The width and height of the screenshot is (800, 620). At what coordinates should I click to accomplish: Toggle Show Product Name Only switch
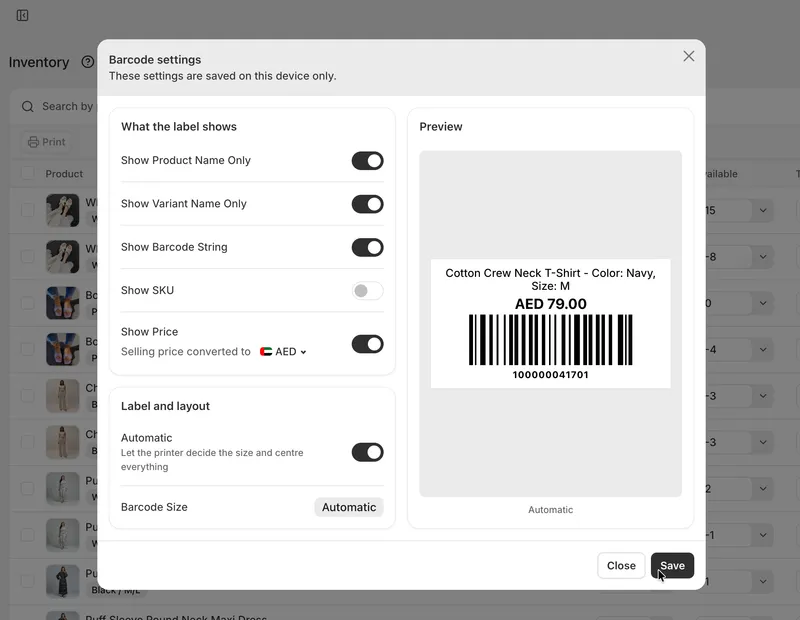click(367, 161)
